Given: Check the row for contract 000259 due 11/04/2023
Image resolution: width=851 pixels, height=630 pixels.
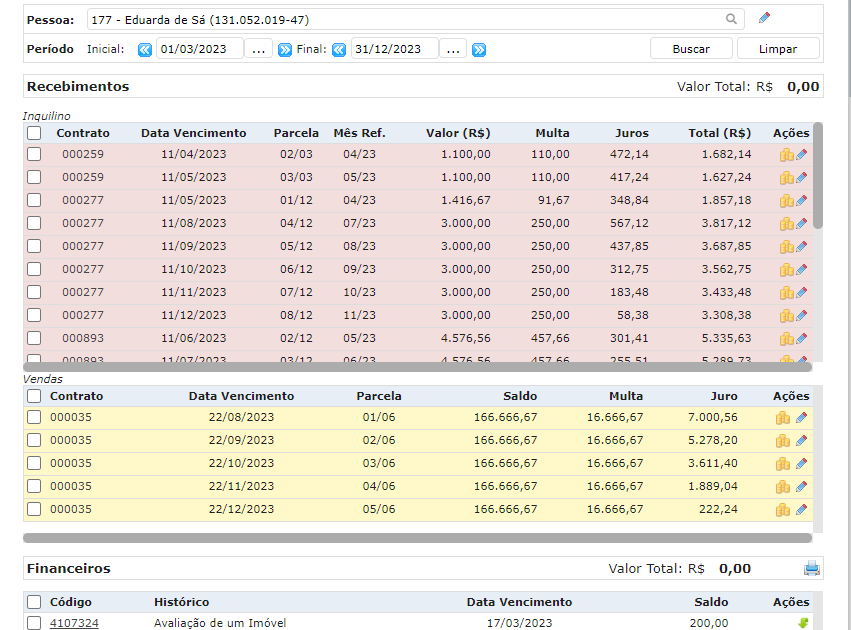Looking at the screenshot, I should click(34, 154).
